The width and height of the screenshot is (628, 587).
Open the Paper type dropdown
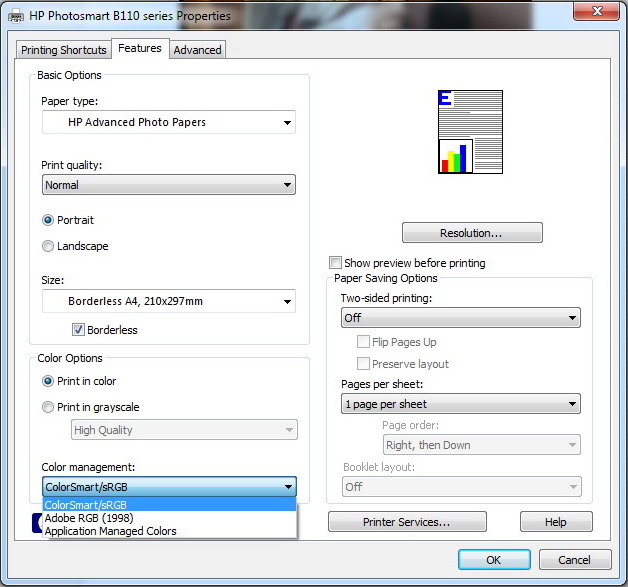tap(169, 122)
